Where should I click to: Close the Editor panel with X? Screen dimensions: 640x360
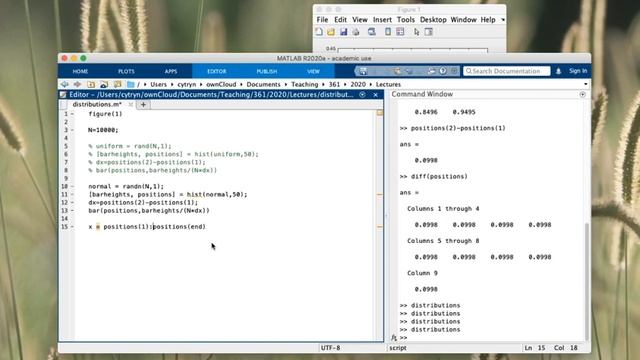pos(376,95)
